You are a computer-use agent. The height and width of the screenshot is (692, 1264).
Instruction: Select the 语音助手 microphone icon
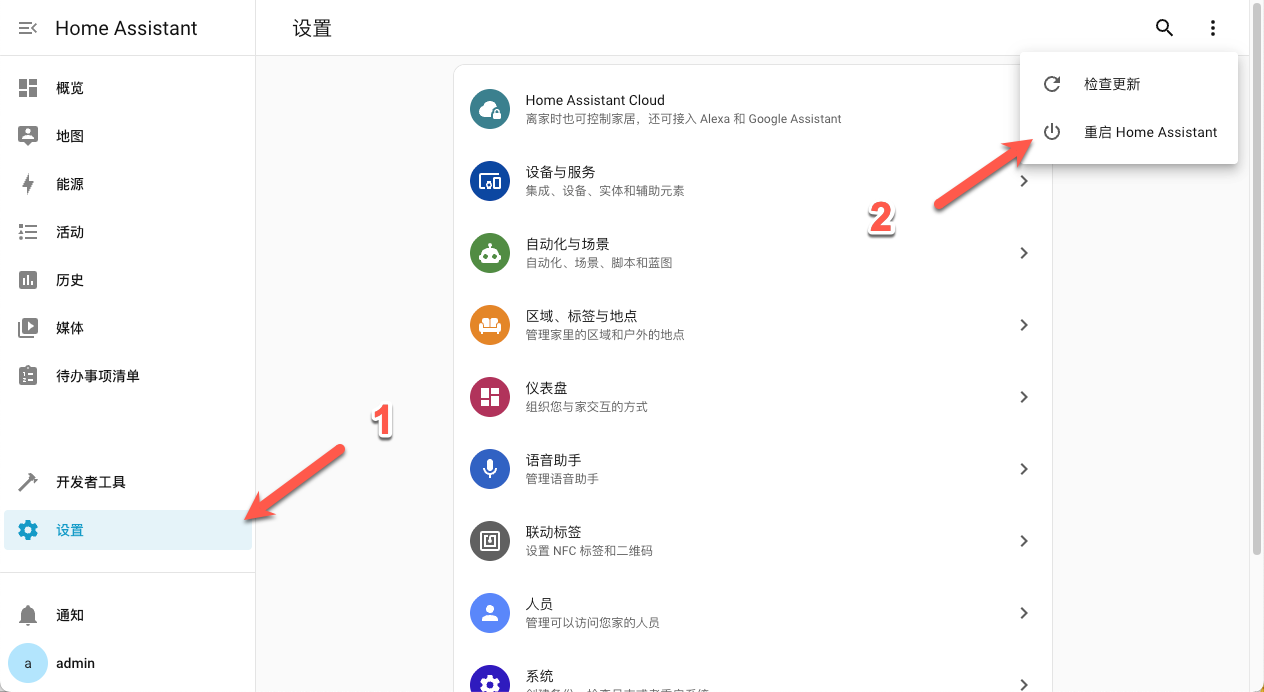pyautogui.click(x=489, y=468)
